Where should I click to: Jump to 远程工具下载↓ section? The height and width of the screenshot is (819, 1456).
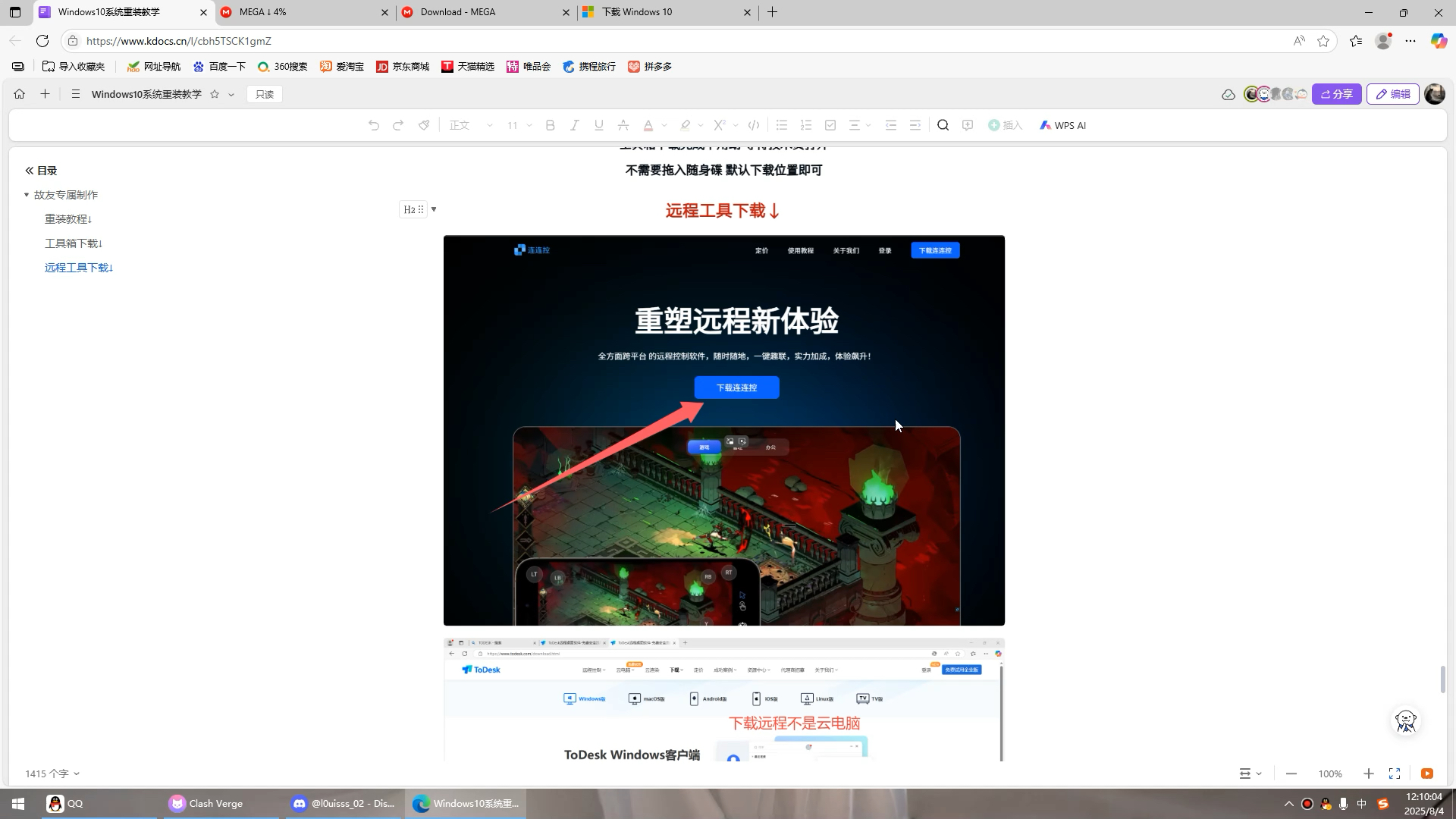coord(79,268)
